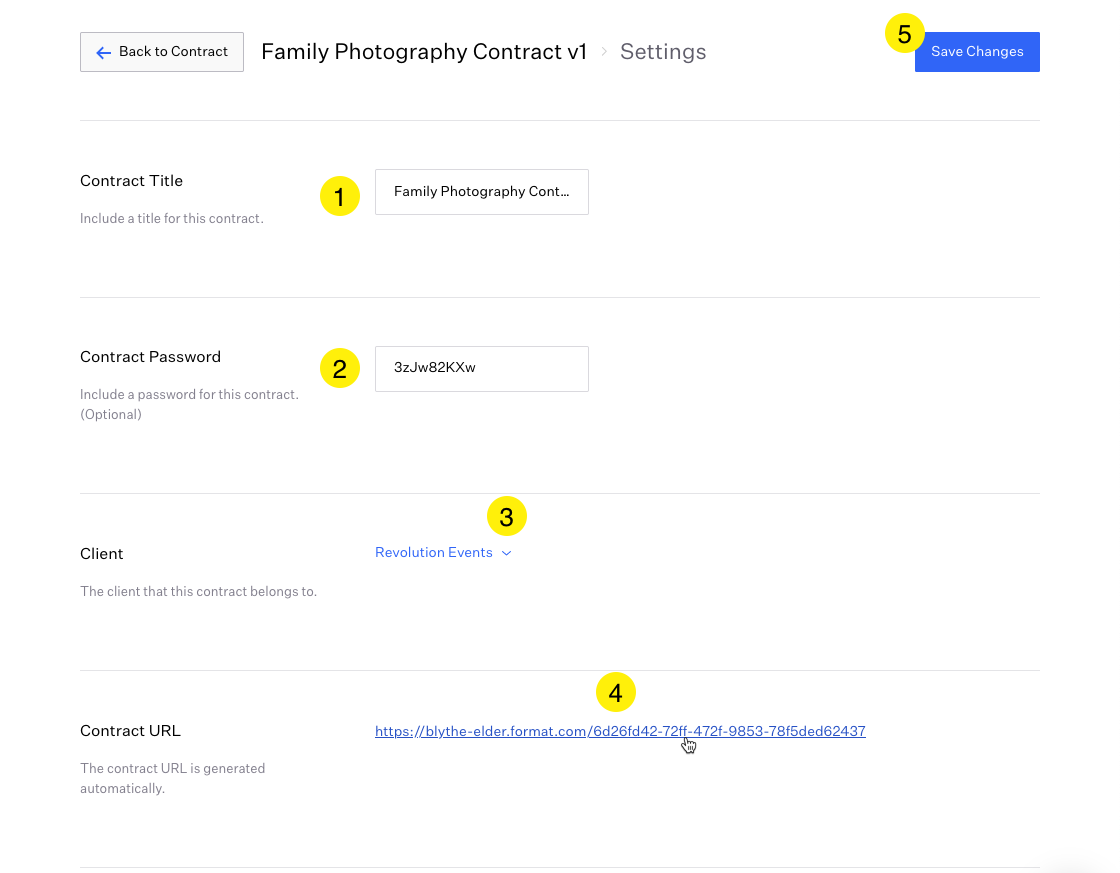The width and height of the screenshot is (1120, 873).
Task: Open the Family Photography Contract v1 breadcrumb
Action: [423, 52]
